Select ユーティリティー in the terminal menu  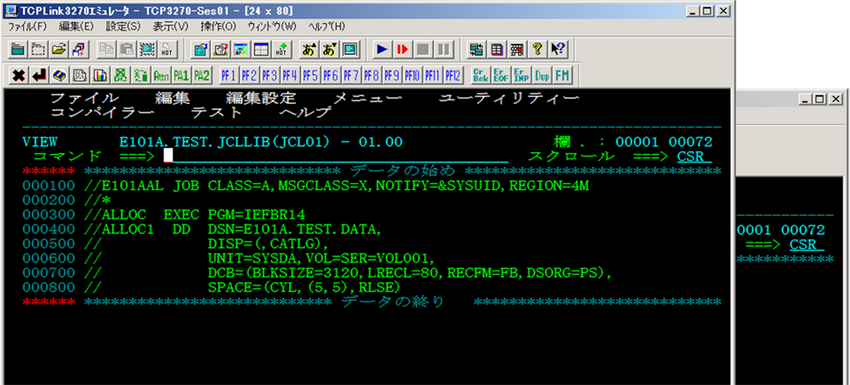(x=508, y=98)
